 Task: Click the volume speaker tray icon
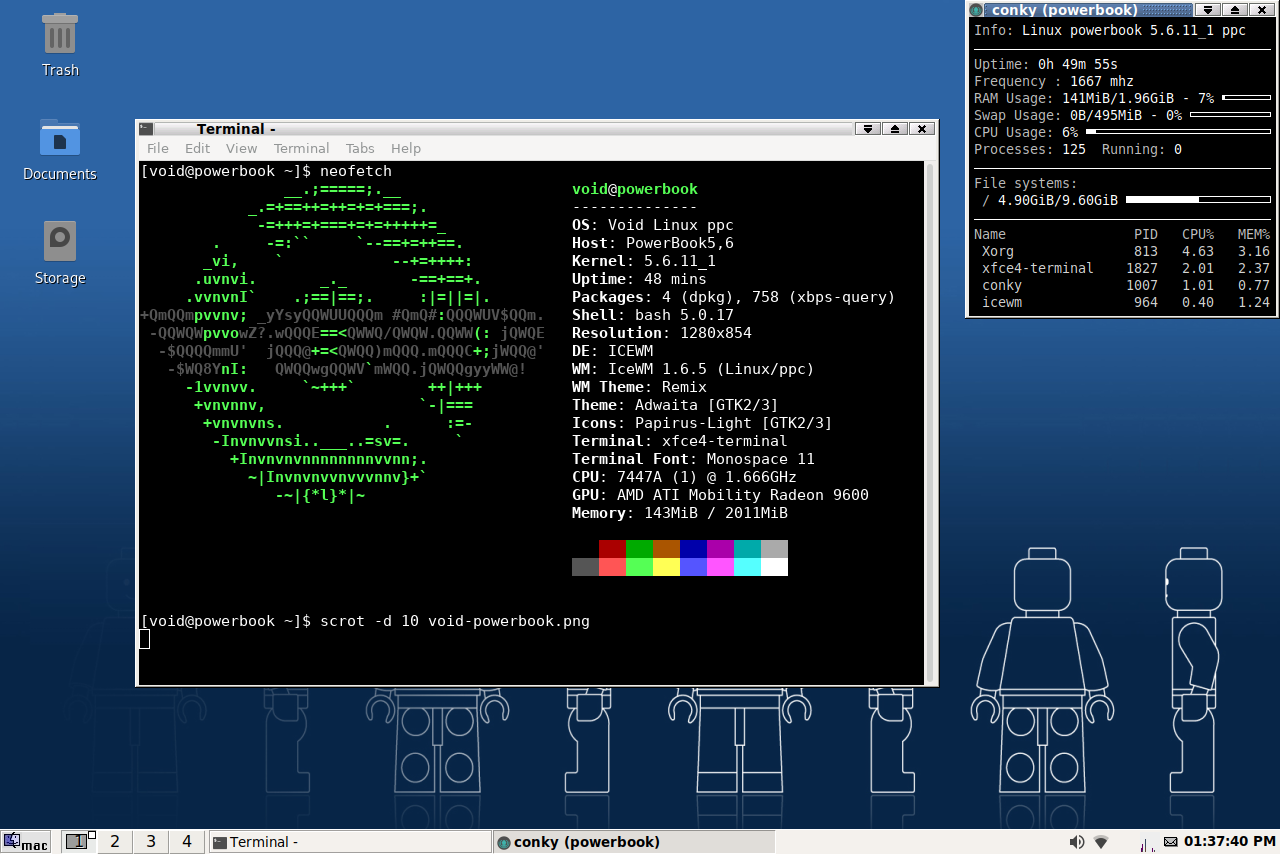1077,842
